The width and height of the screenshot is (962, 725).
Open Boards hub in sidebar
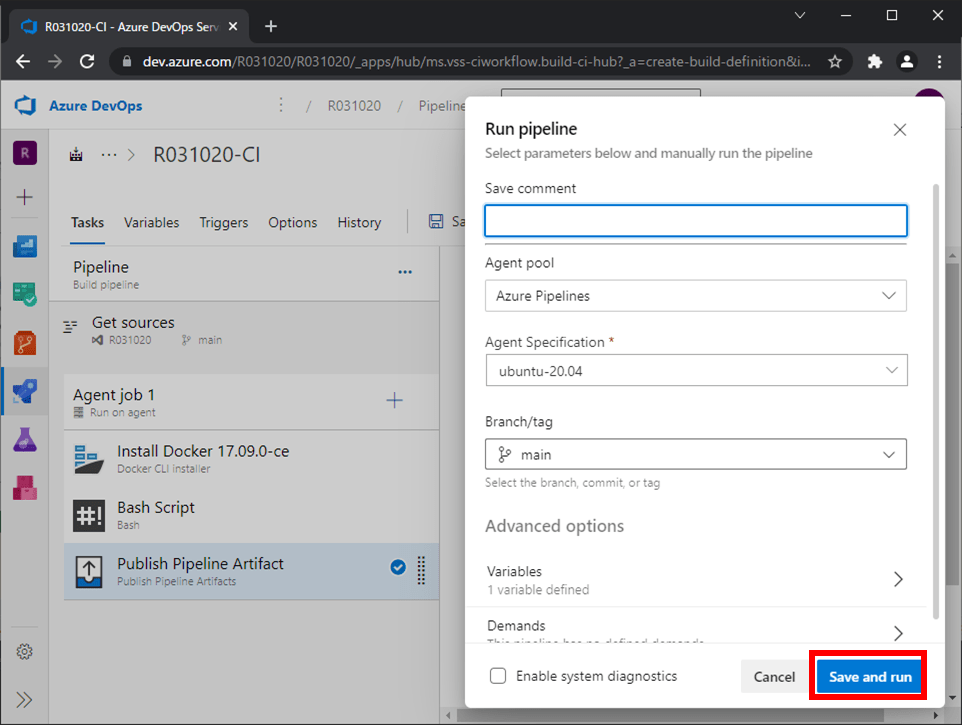(25, 294)
